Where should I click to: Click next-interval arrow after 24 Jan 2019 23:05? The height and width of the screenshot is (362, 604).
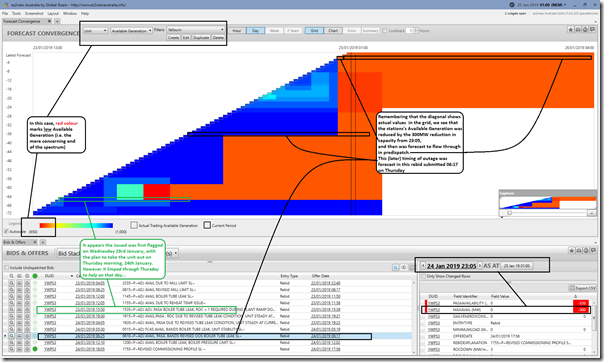pyautogui.click(x=480, y=265)
